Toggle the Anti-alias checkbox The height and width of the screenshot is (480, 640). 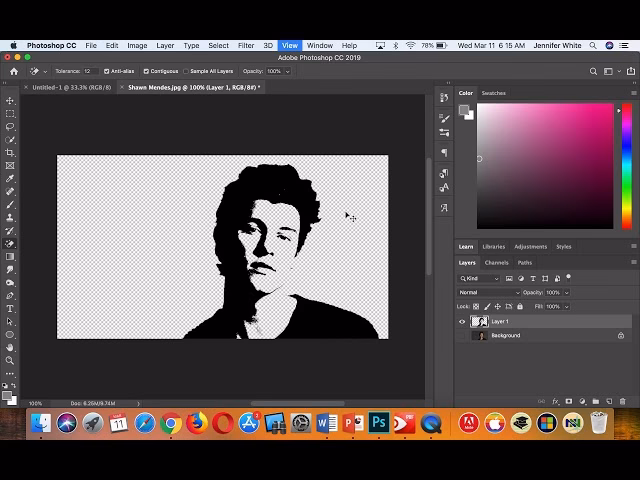coord(107,71)
